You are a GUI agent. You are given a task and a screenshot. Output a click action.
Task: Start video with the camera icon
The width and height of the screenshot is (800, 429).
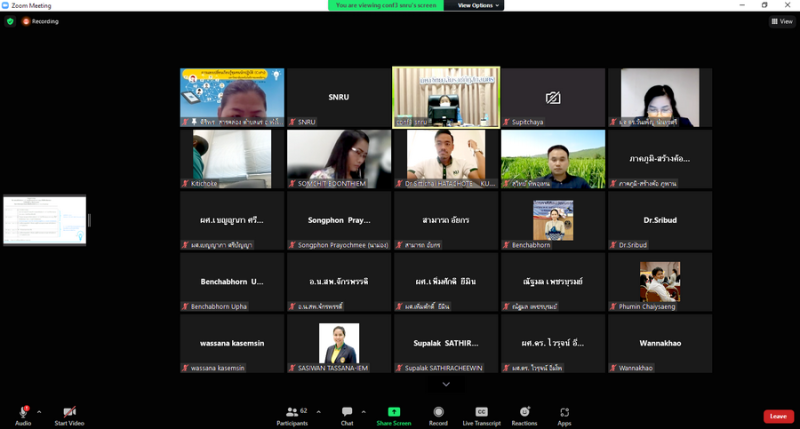click(69, 412)
